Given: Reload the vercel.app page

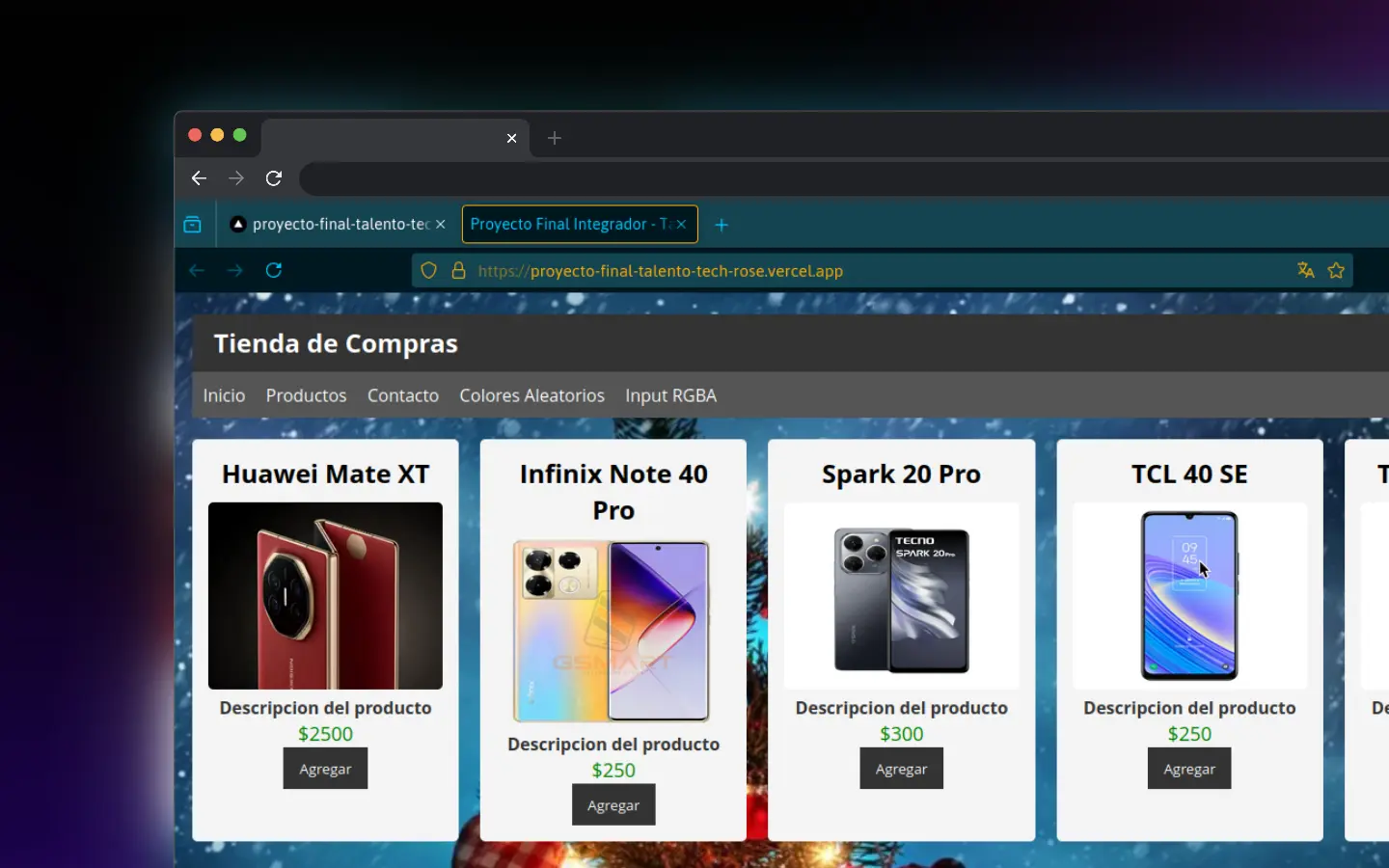Looking at the screenshot, I should click(274, 270).
